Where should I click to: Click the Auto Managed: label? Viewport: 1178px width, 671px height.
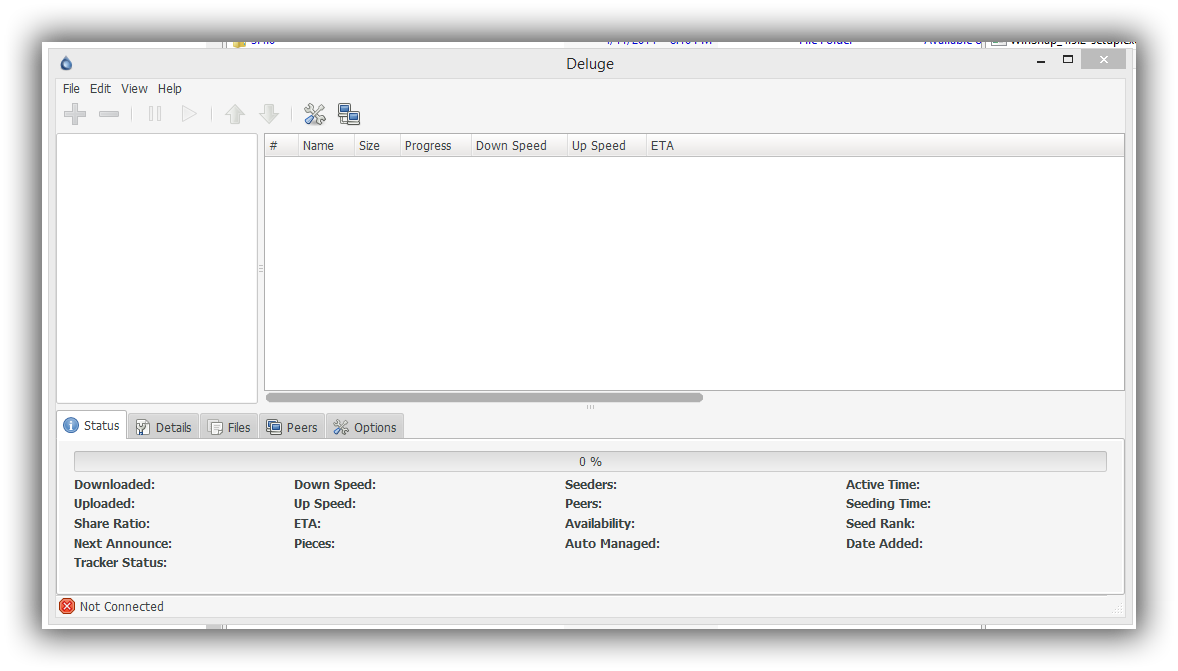click(612, 543)
